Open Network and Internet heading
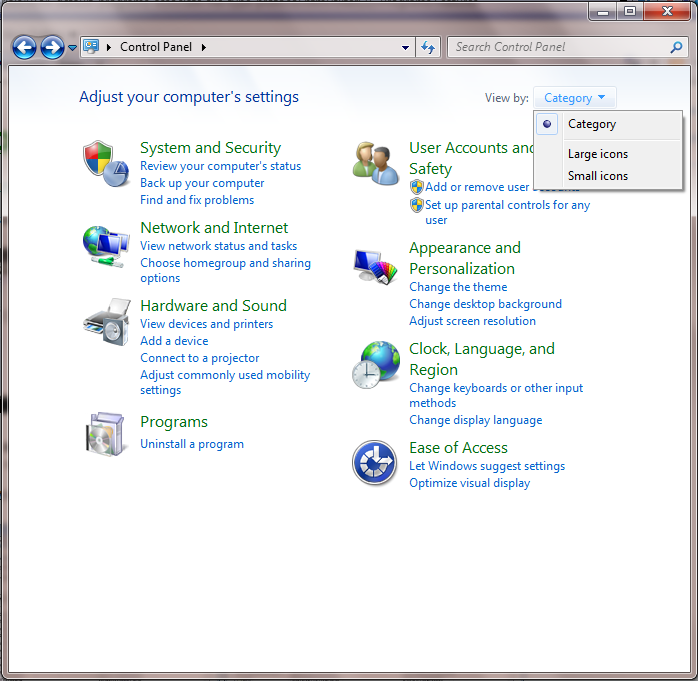The width and height of the screenshot is (698, 681). [214, 228]
